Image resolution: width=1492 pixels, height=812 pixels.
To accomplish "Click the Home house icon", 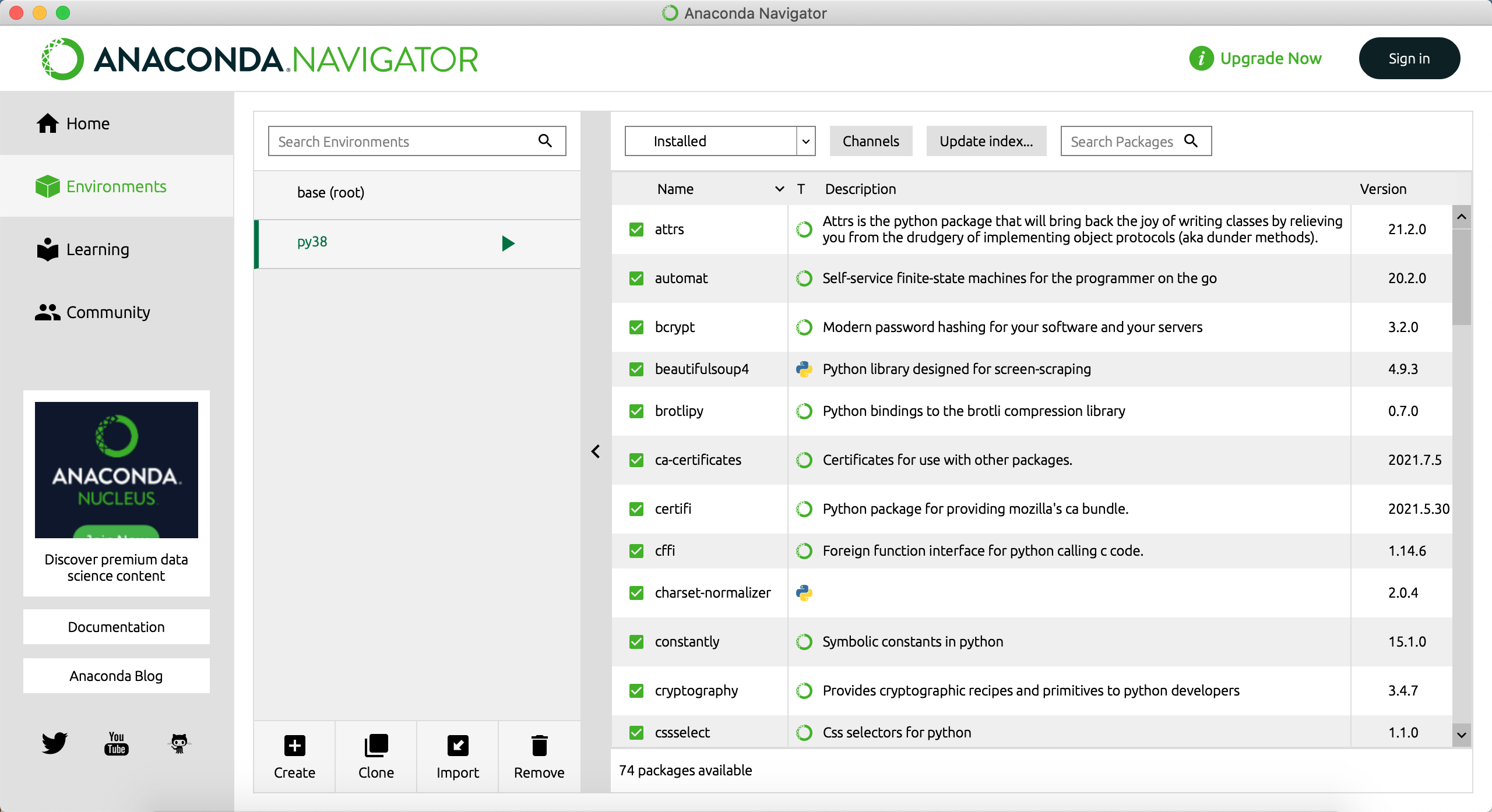I will 48,123.
